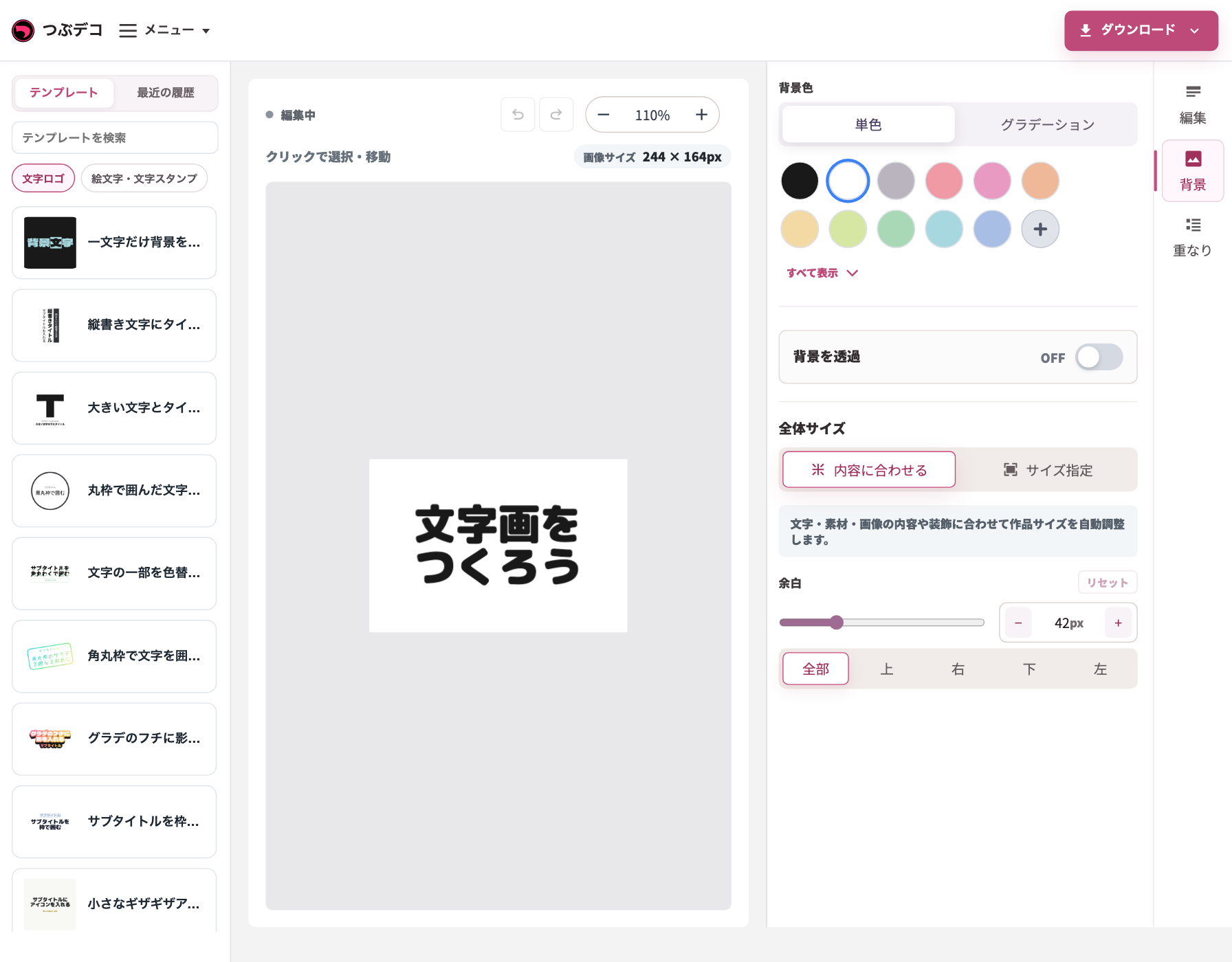
Task: Choose the 縦書き文字にタイ template
Action: tap(114, 325)
